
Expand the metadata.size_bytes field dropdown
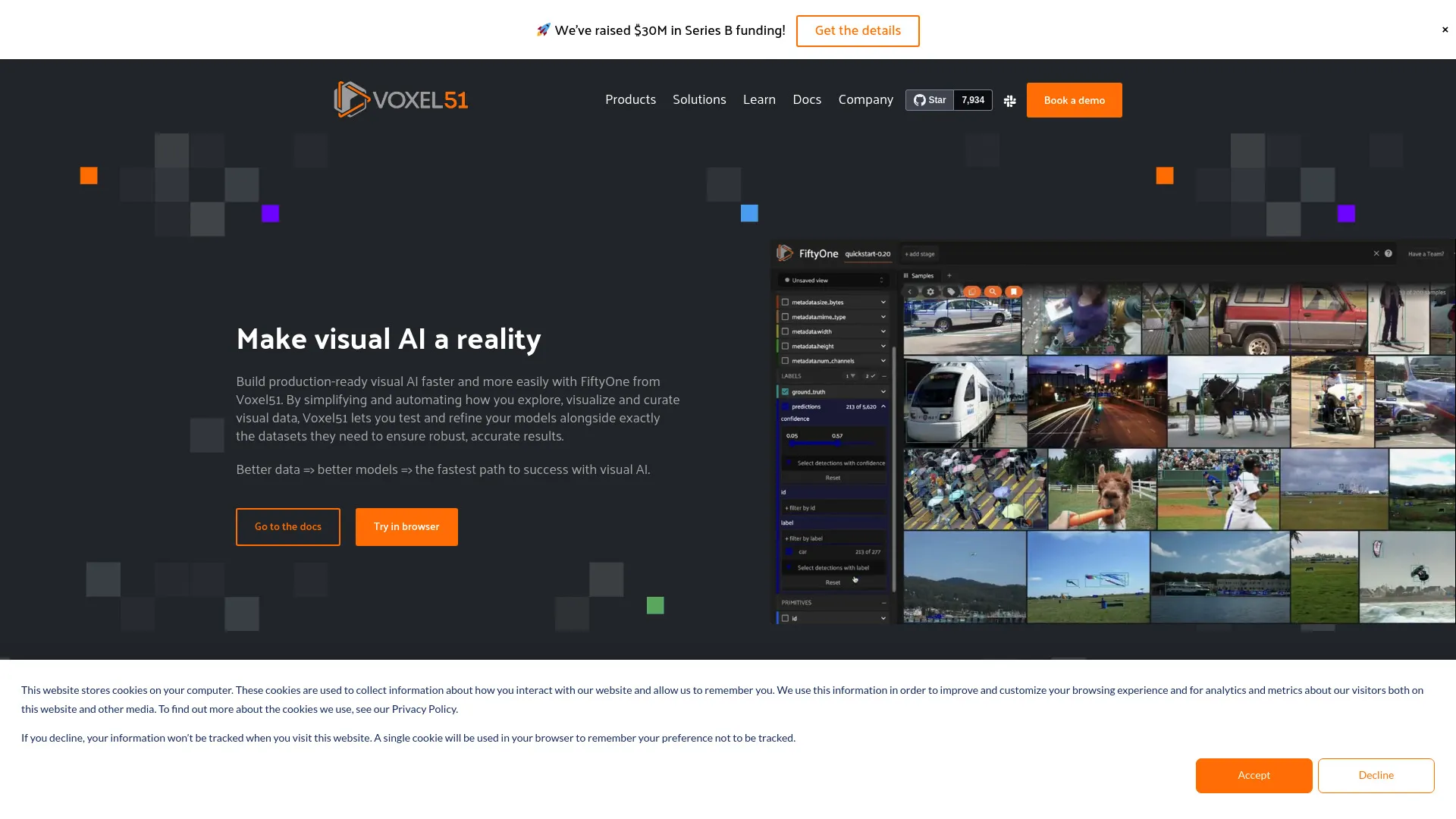point(882,302)
